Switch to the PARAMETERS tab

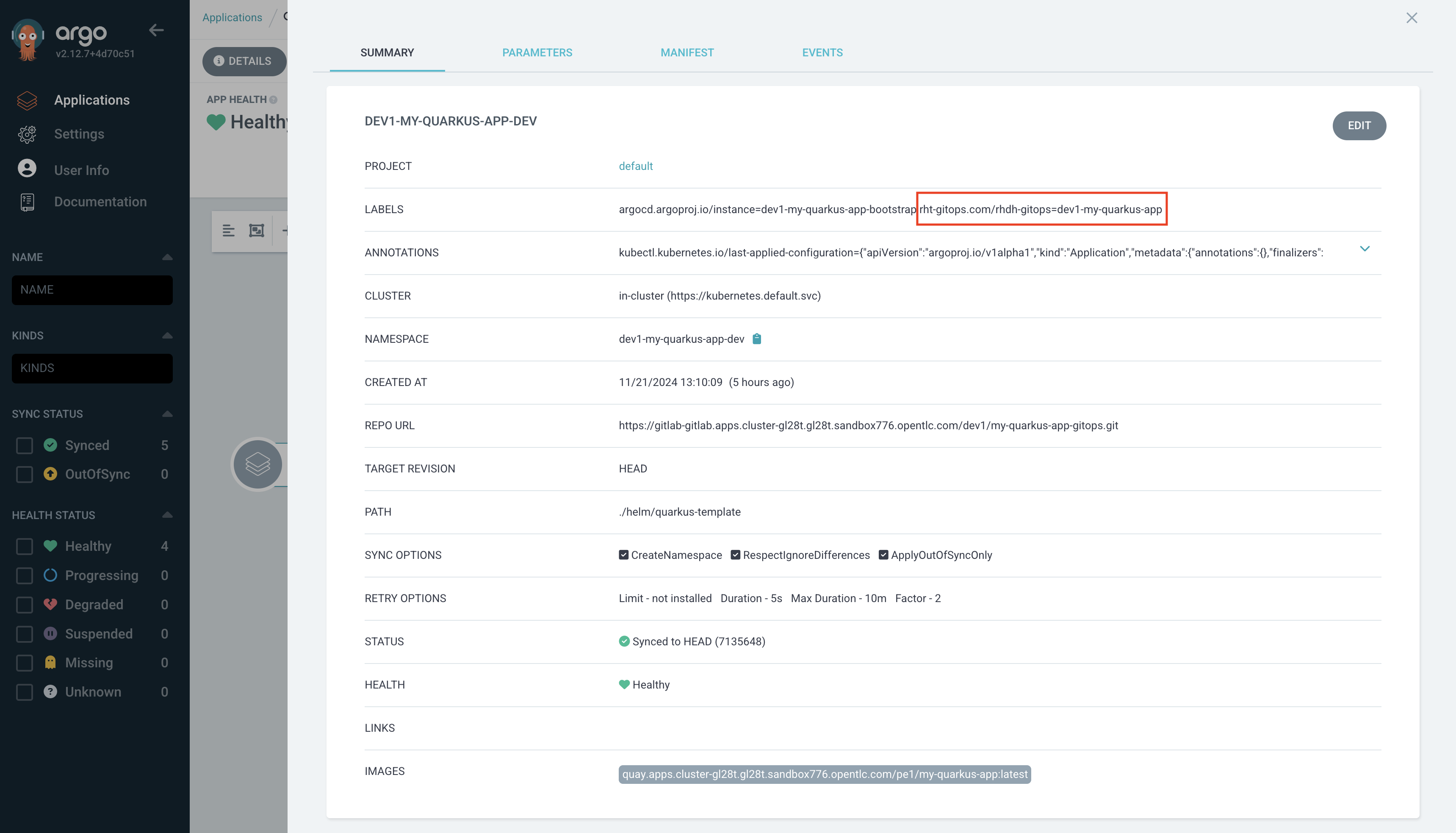click(537, 52)
